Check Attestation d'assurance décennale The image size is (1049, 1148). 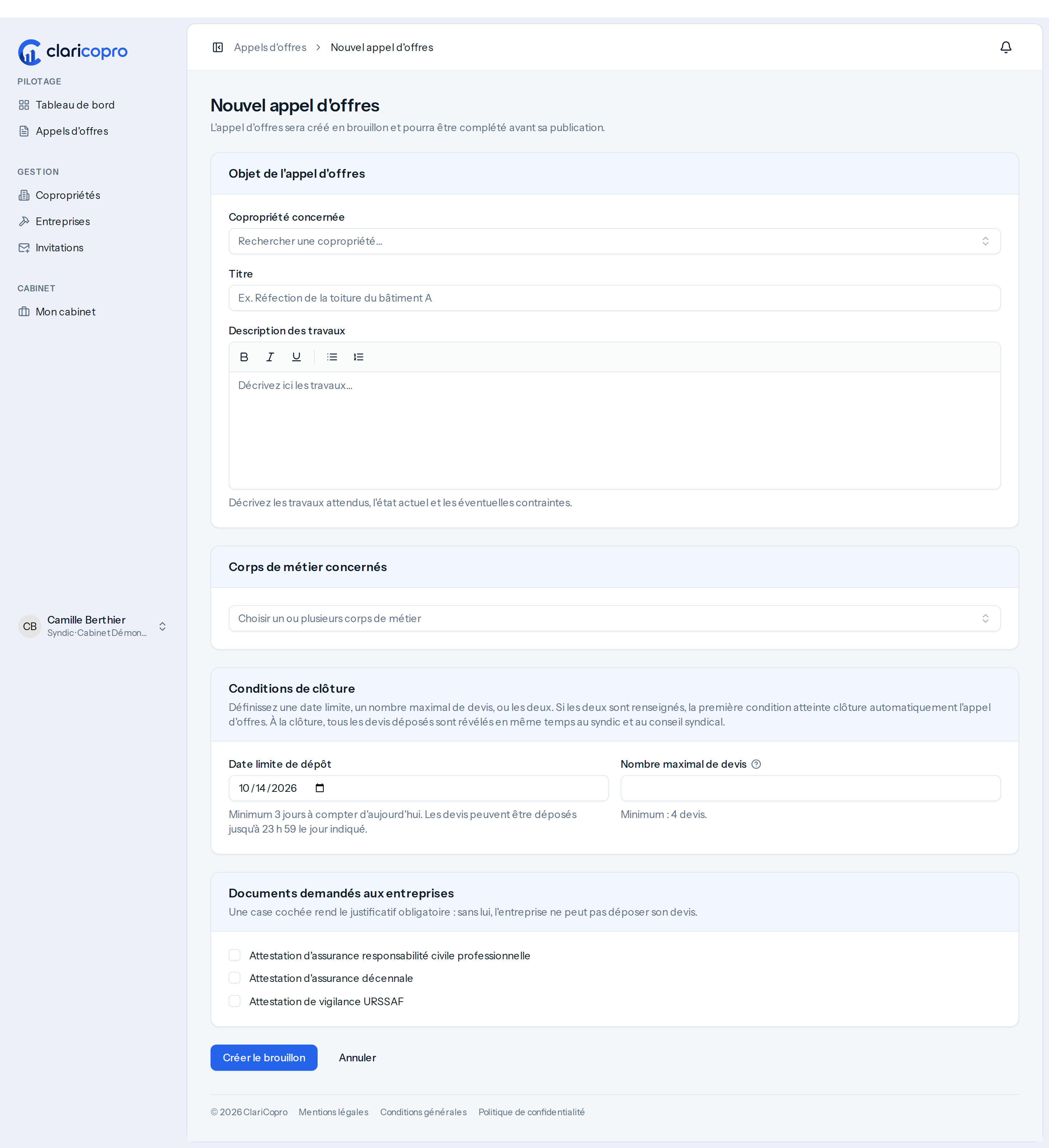[x=235, y=978]
